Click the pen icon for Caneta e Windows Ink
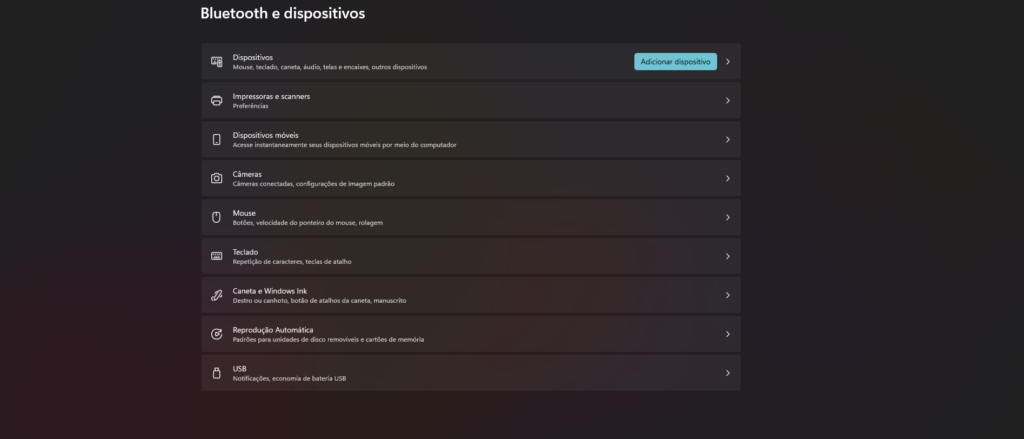Image resolution: width=1024 pixels, height=439 pixels. [x=217, y=295]
